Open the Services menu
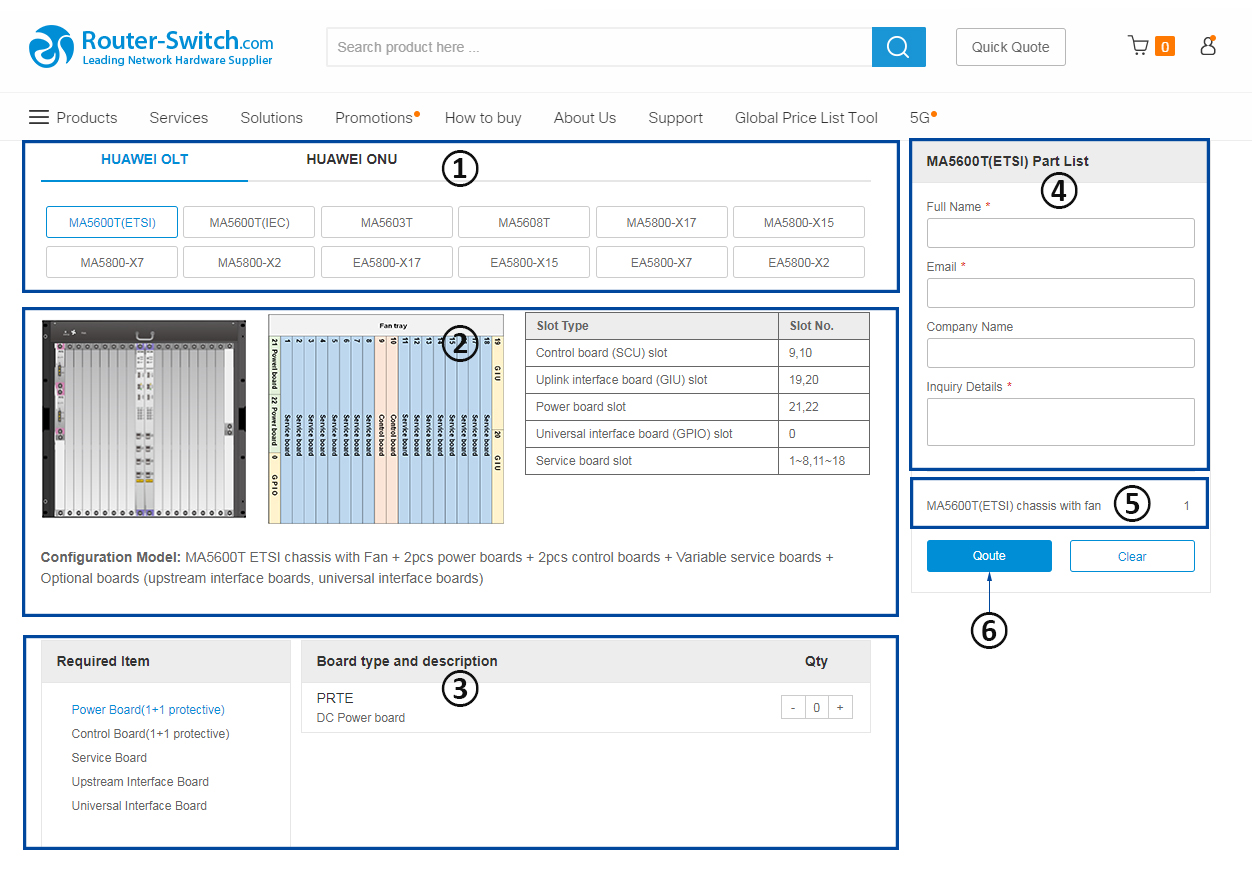The image size is (1252, 876). [x=179, y=117]
